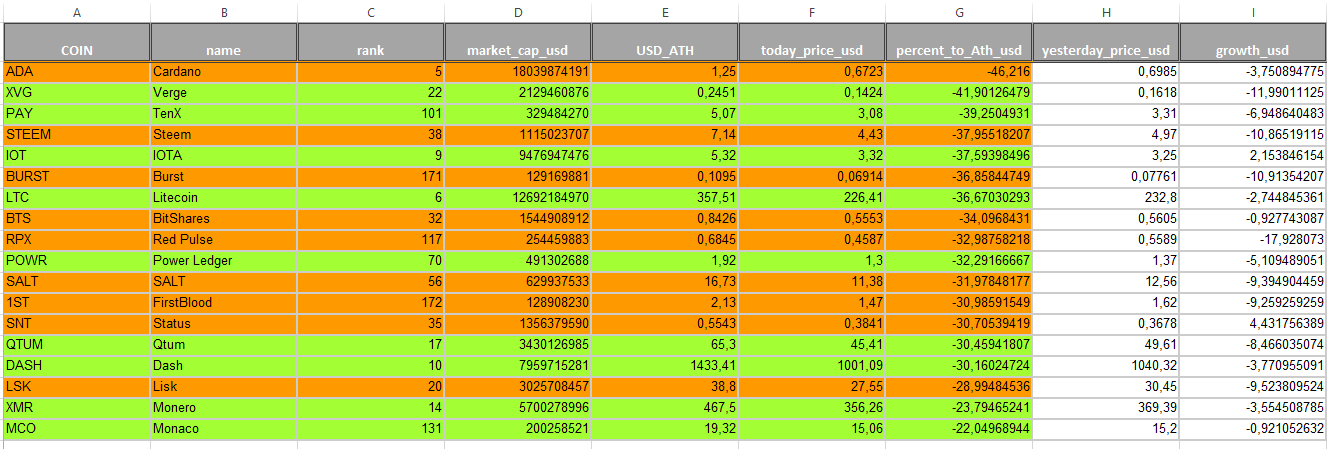Select yesterday price cell 0,6985
This screenshot has width=1327, height=449.
click(1106, 72)
